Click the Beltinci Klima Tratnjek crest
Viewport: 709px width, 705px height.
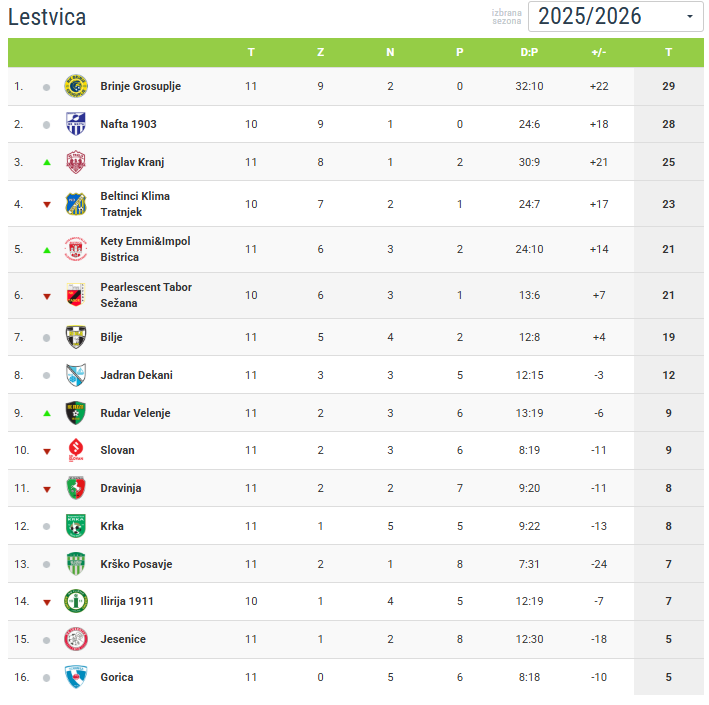76,204
